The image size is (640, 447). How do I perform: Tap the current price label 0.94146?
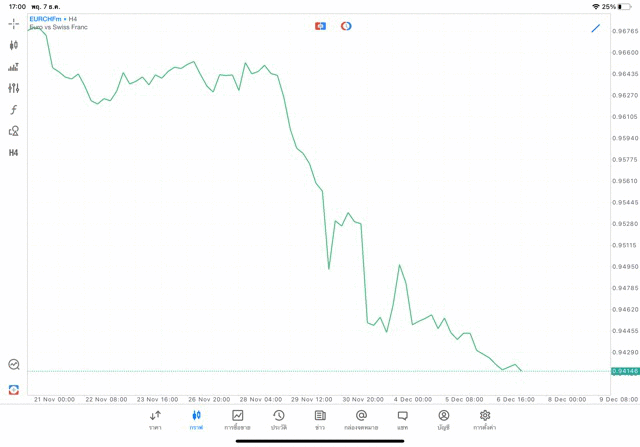625,371
